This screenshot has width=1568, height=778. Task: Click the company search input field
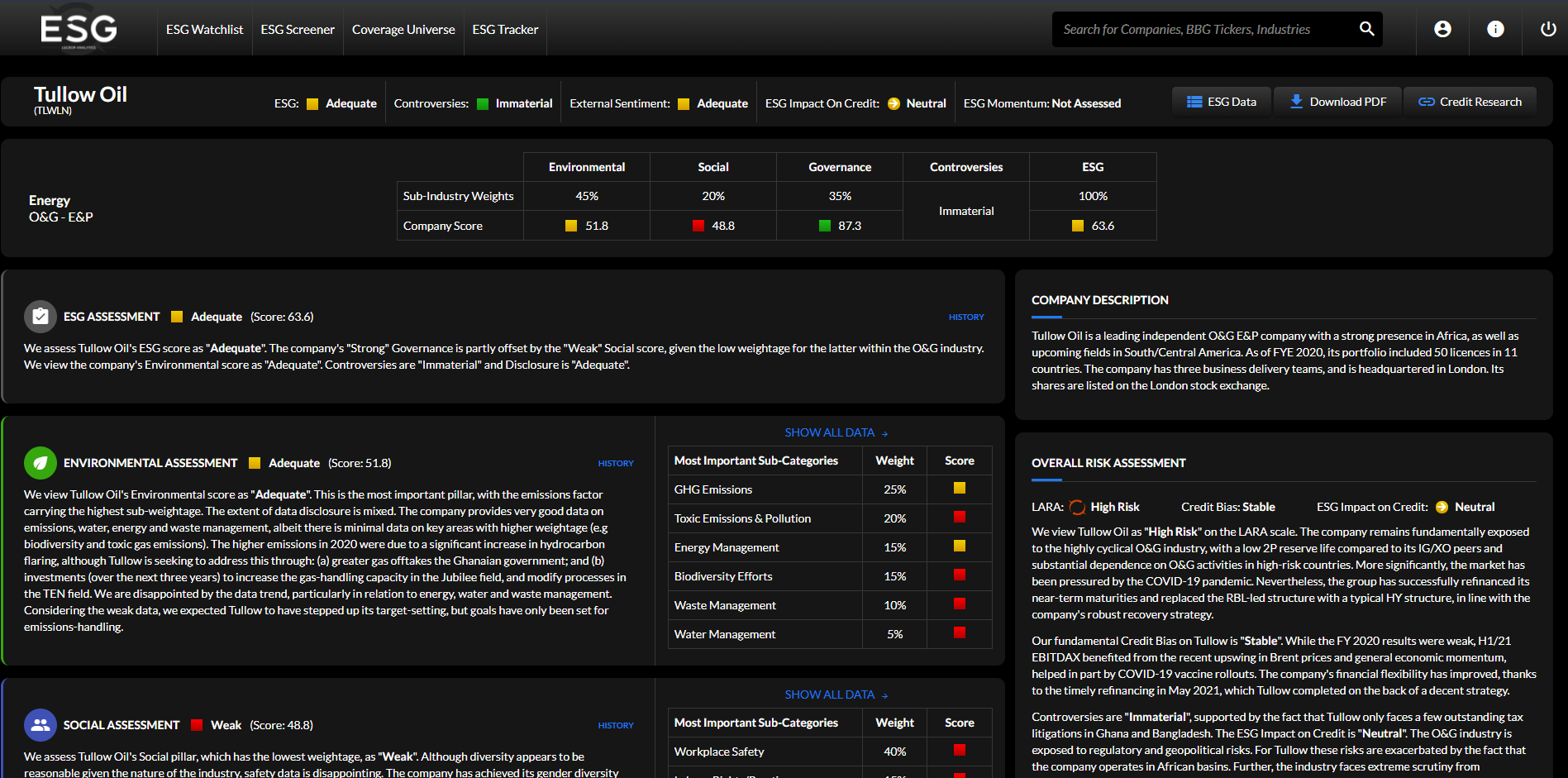[1199, 28]
